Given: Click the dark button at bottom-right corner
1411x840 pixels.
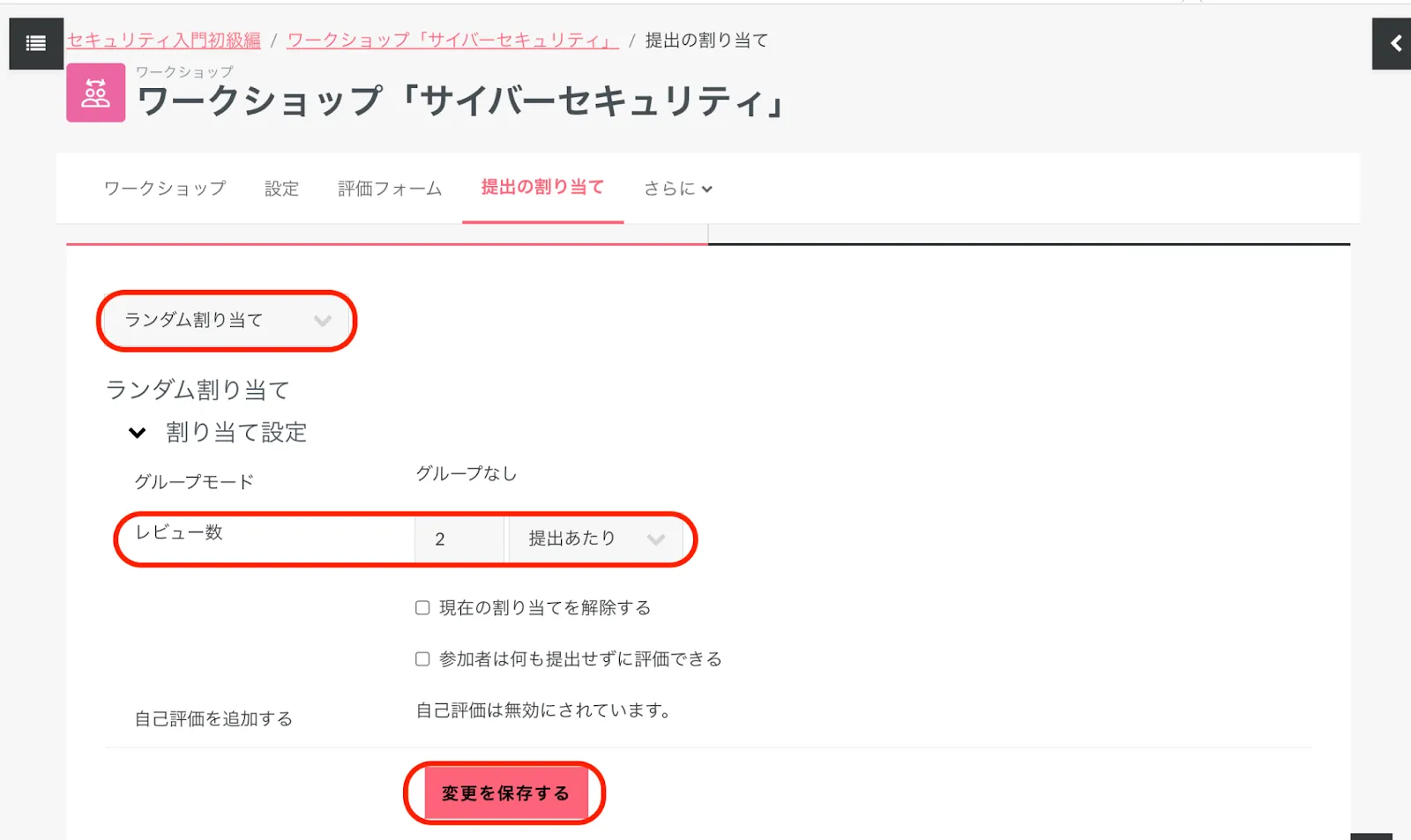Looking at the screenshot, I should pyautogui.click(x=1371, y=836).
